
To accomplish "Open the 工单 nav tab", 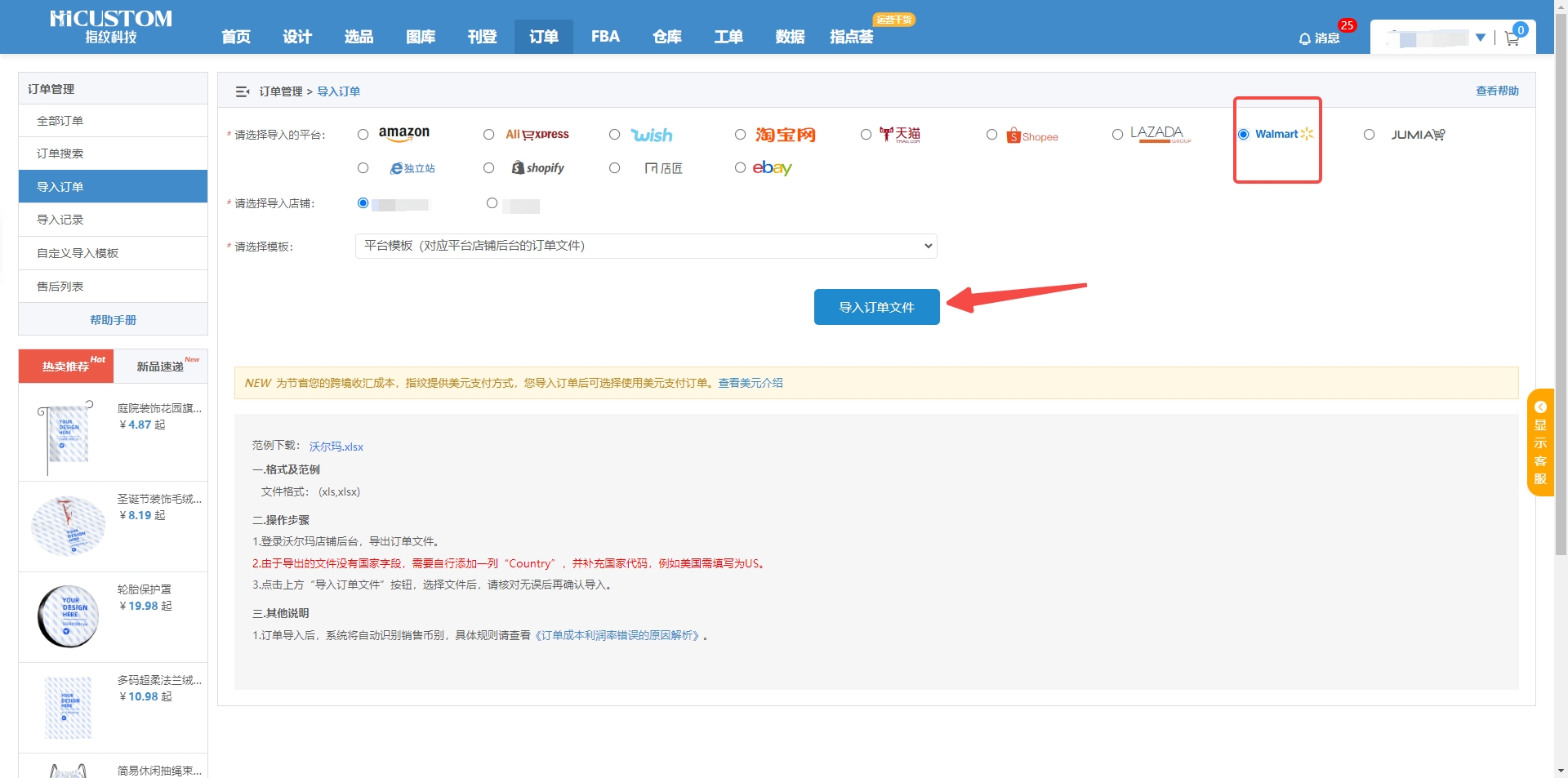I will click(x=728, y=37).
